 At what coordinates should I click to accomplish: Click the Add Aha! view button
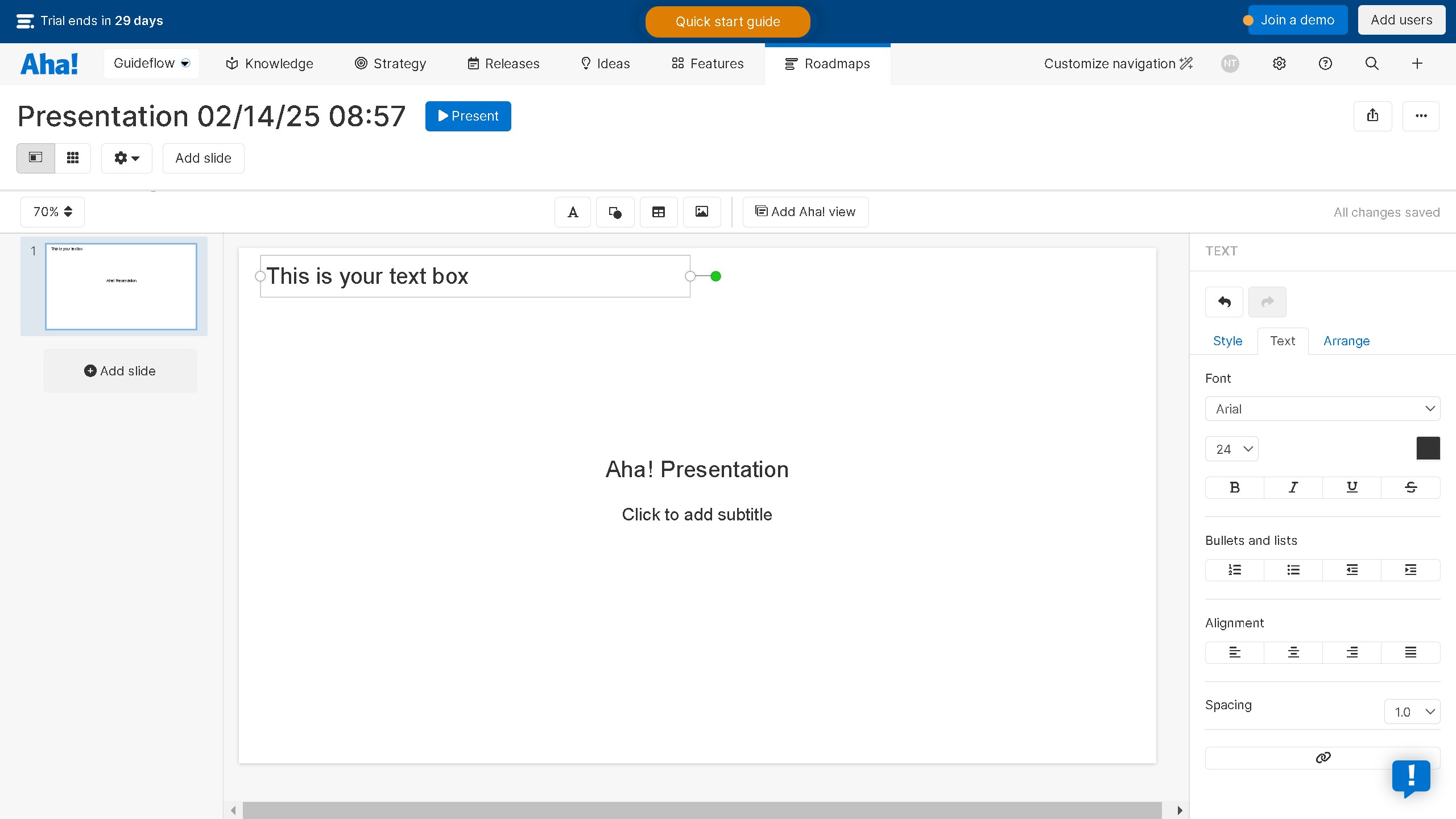tap(805, 212)
